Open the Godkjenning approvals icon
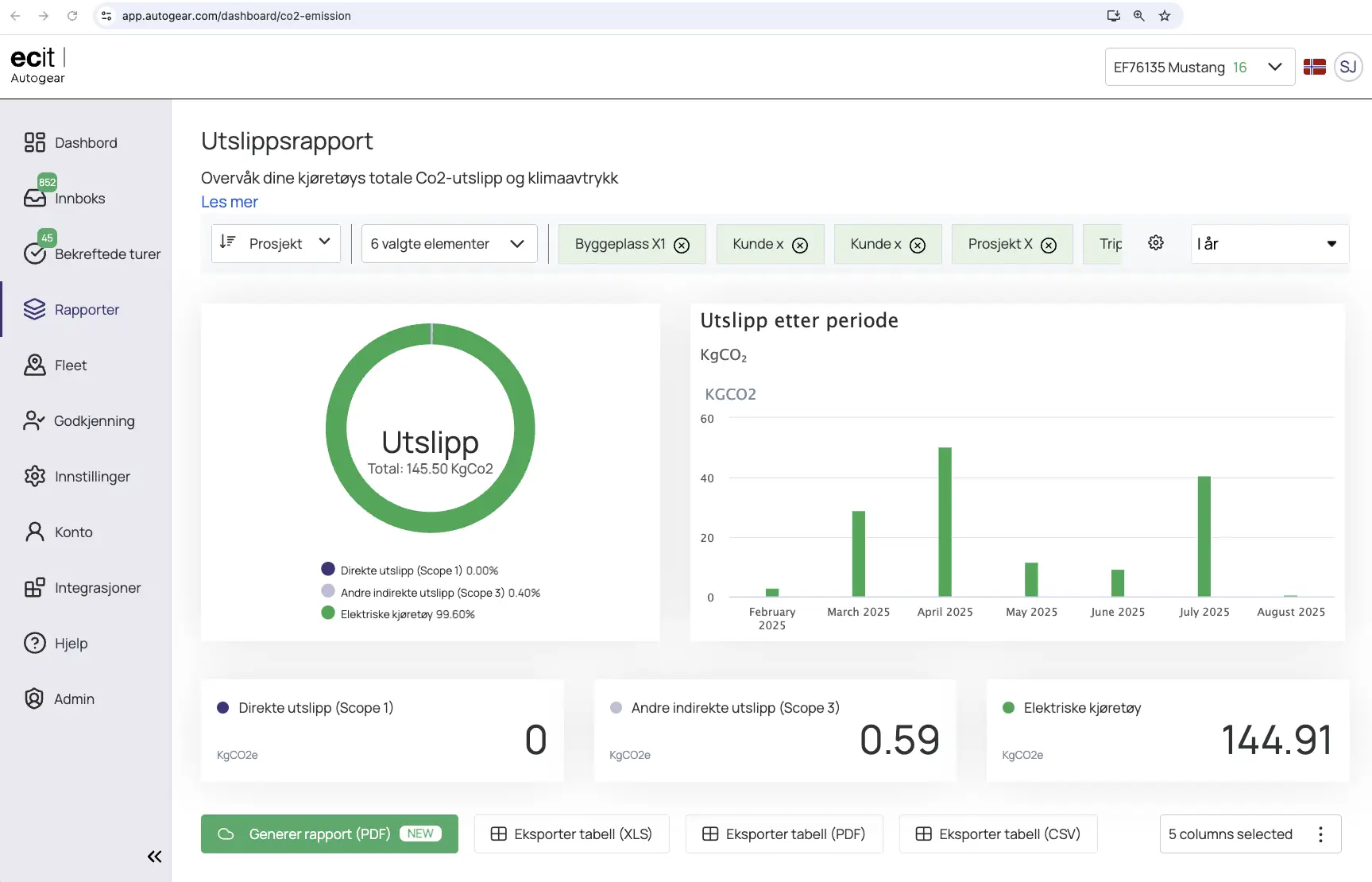This screenshot has height=882, width=1372. pyautogui.click(x=35, y=420)
